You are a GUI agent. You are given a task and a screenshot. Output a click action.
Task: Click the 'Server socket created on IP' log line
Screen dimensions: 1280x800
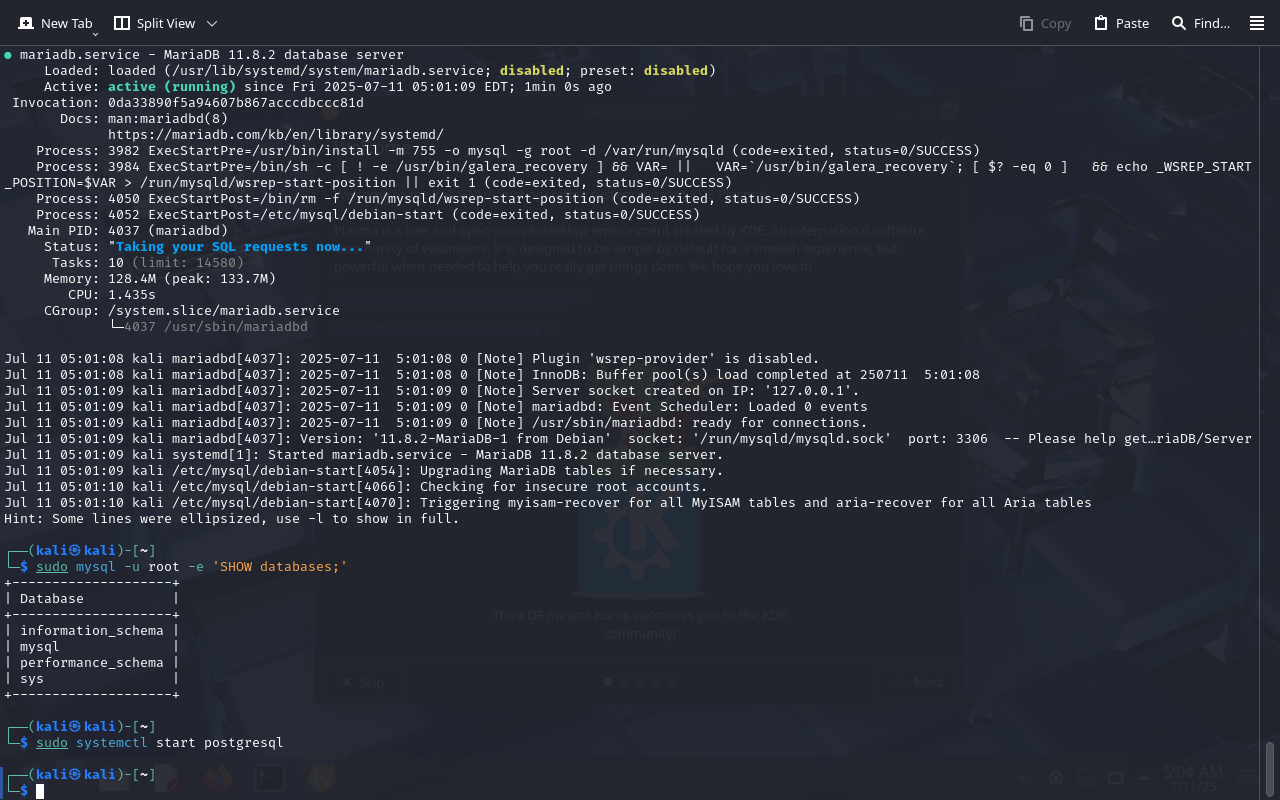pos(432,391)
